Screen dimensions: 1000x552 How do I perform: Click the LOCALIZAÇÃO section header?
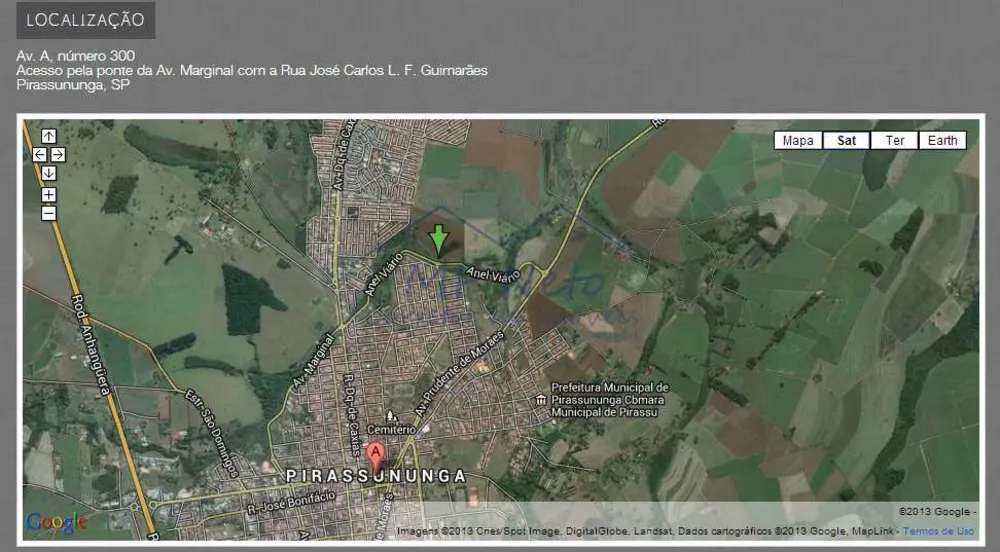(x=85, y=20)
